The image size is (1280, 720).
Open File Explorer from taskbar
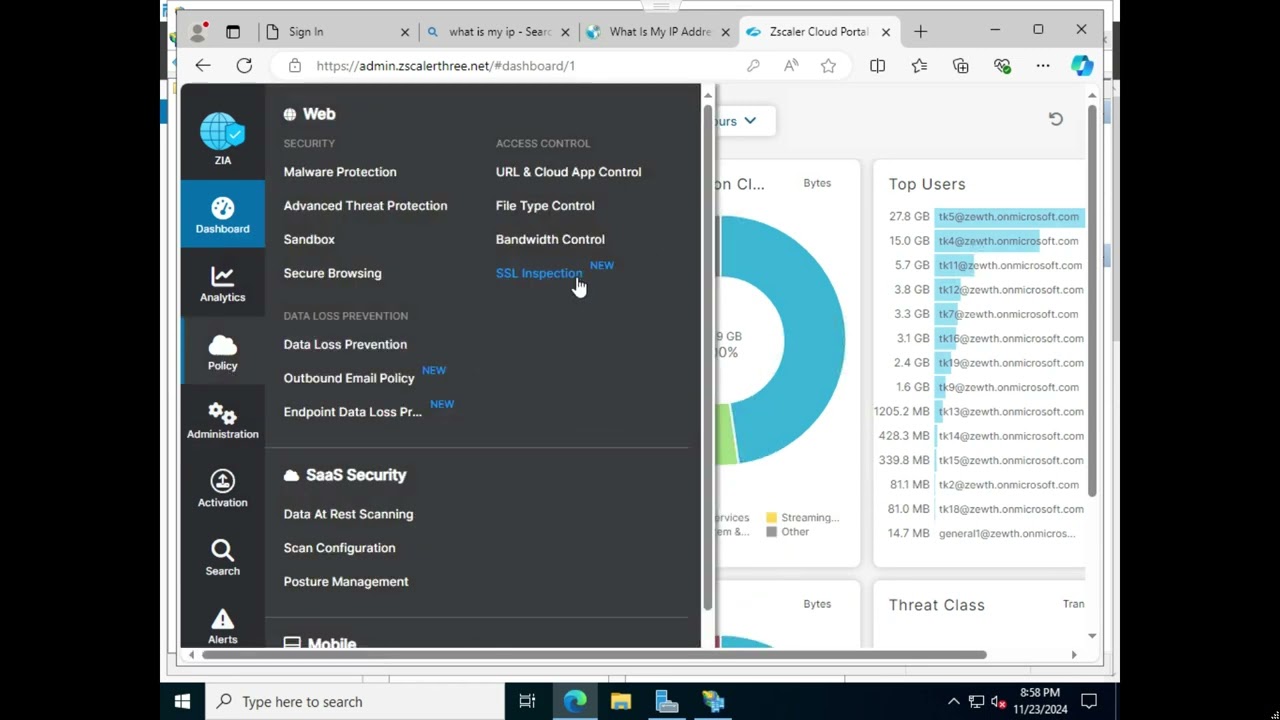tap(621, 701)
